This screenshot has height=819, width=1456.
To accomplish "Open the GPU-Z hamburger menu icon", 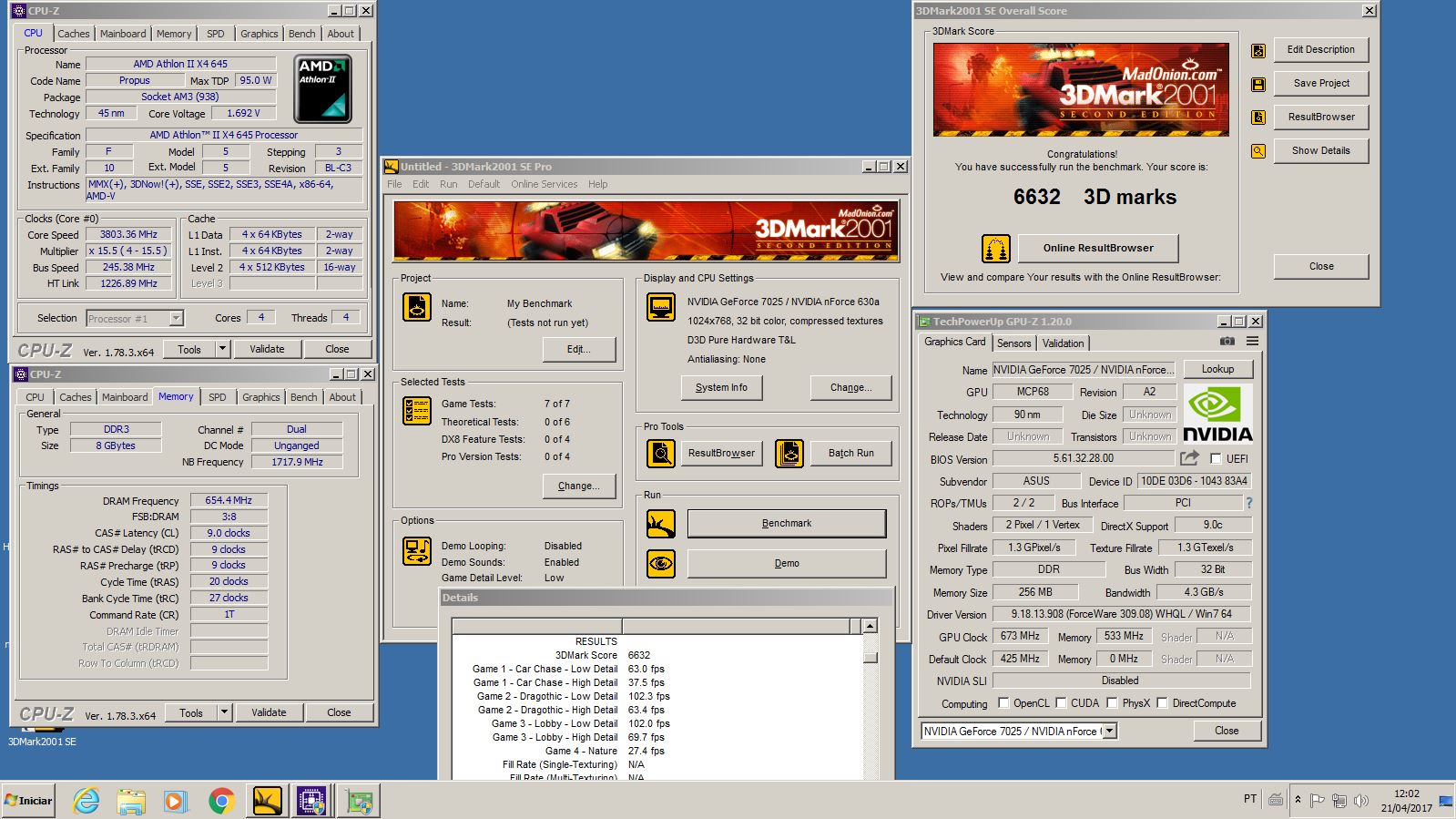I will 1252,342.
